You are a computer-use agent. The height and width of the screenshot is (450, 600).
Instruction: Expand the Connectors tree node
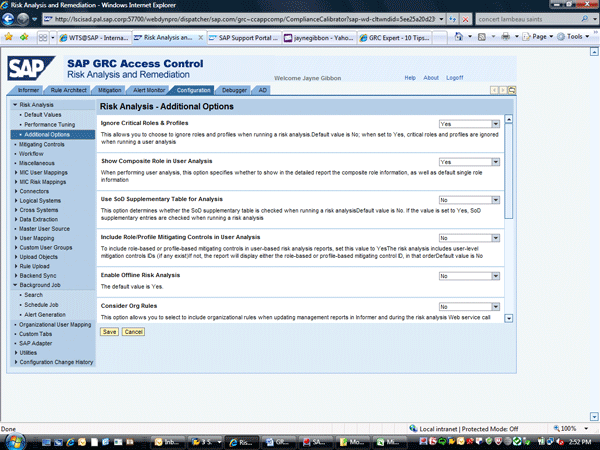pos(16,191)
